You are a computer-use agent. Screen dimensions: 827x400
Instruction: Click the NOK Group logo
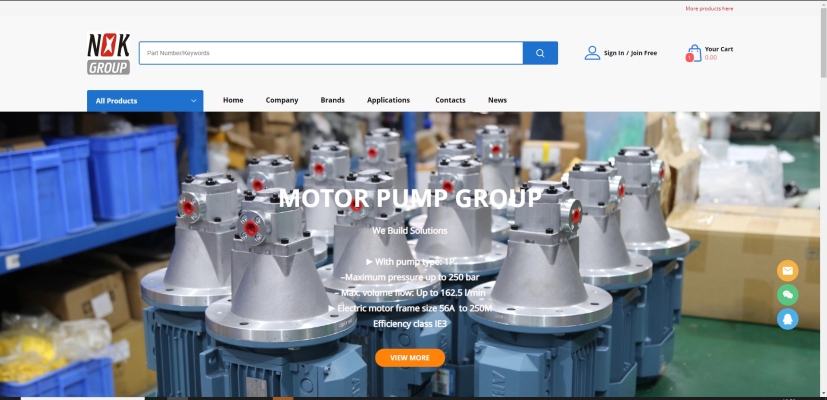click(x=108, y=53)
